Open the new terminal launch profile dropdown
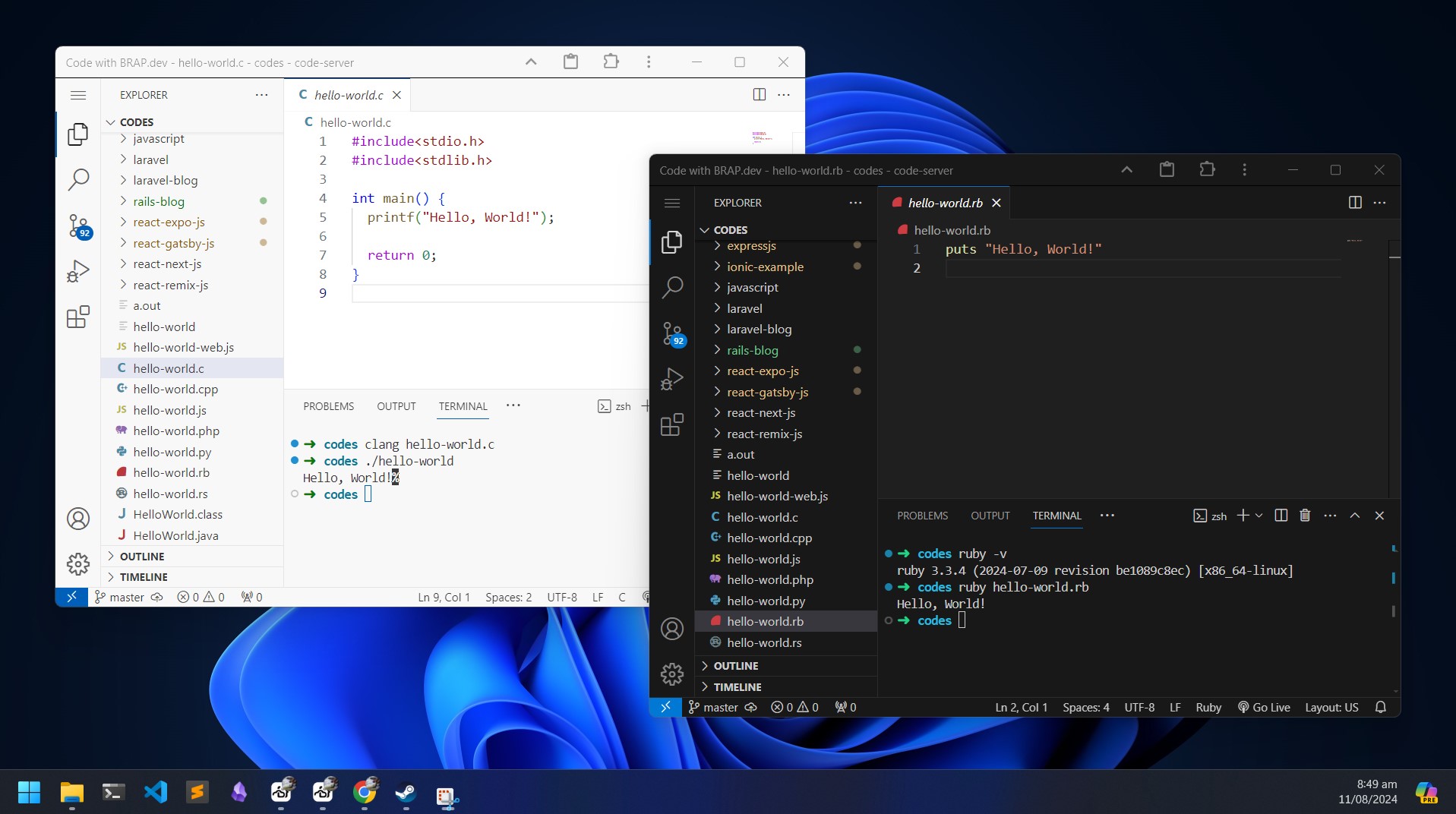 click(1259, 516)
